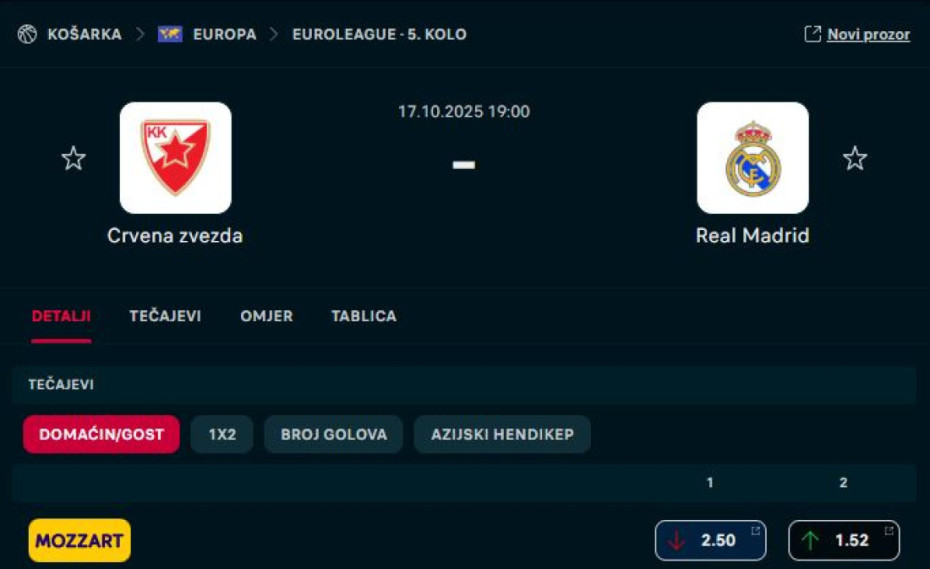Switch to the TABLICA tab
930x569 pixels.
click(x=364, y=316)
